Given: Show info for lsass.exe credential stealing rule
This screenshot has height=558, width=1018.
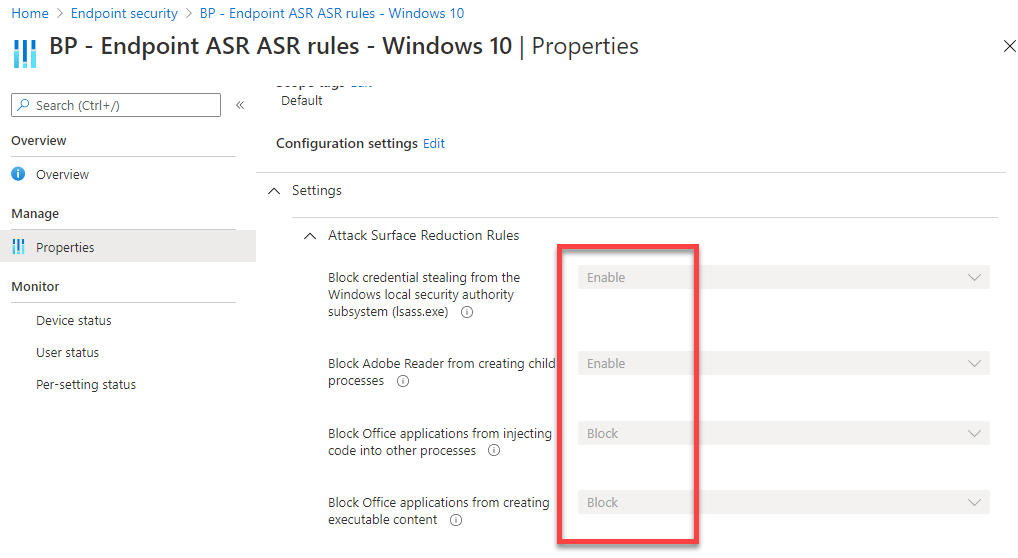Looking at the screenshot, I should [x=467, y=312].
